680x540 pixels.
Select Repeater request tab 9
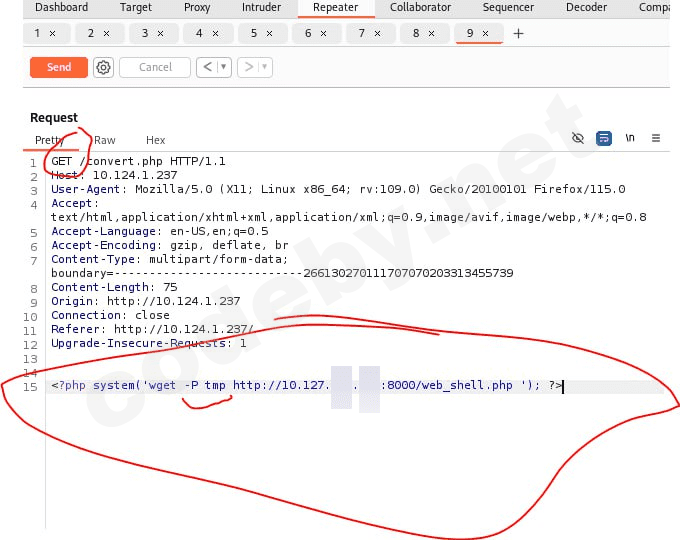coord(470,33)
